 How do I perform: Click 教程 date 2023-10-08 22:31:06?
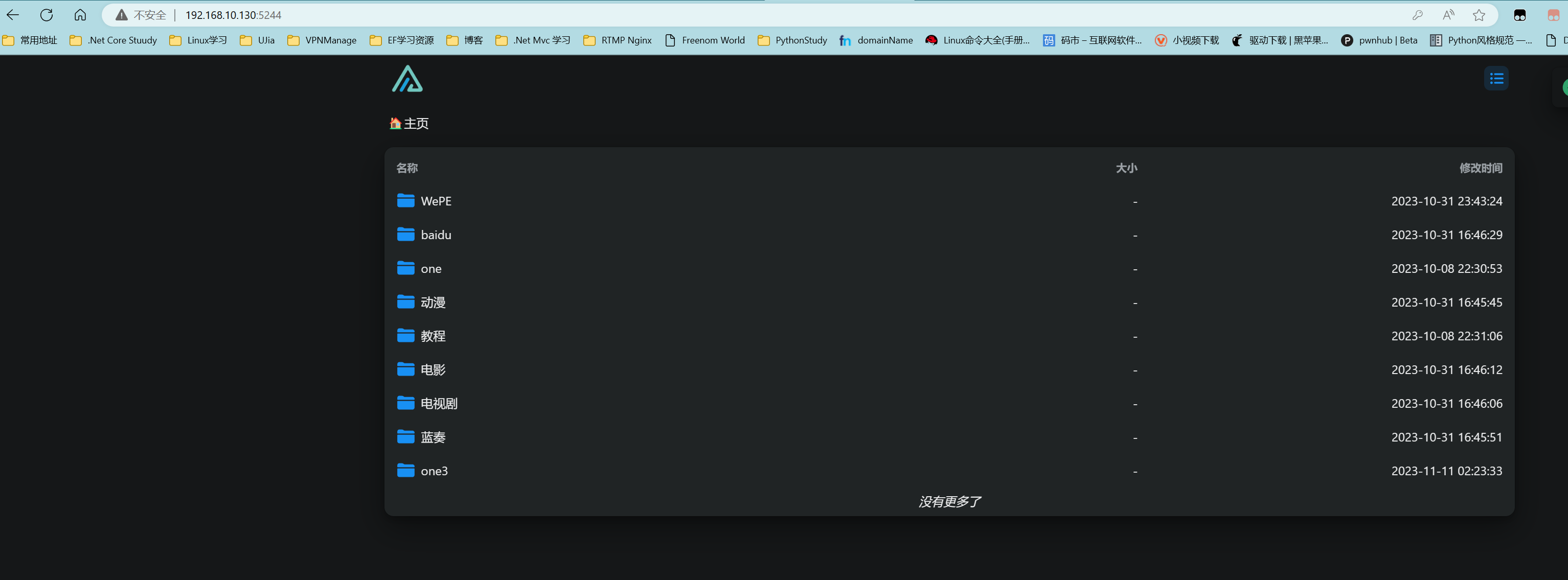[x=1447, y=337]
